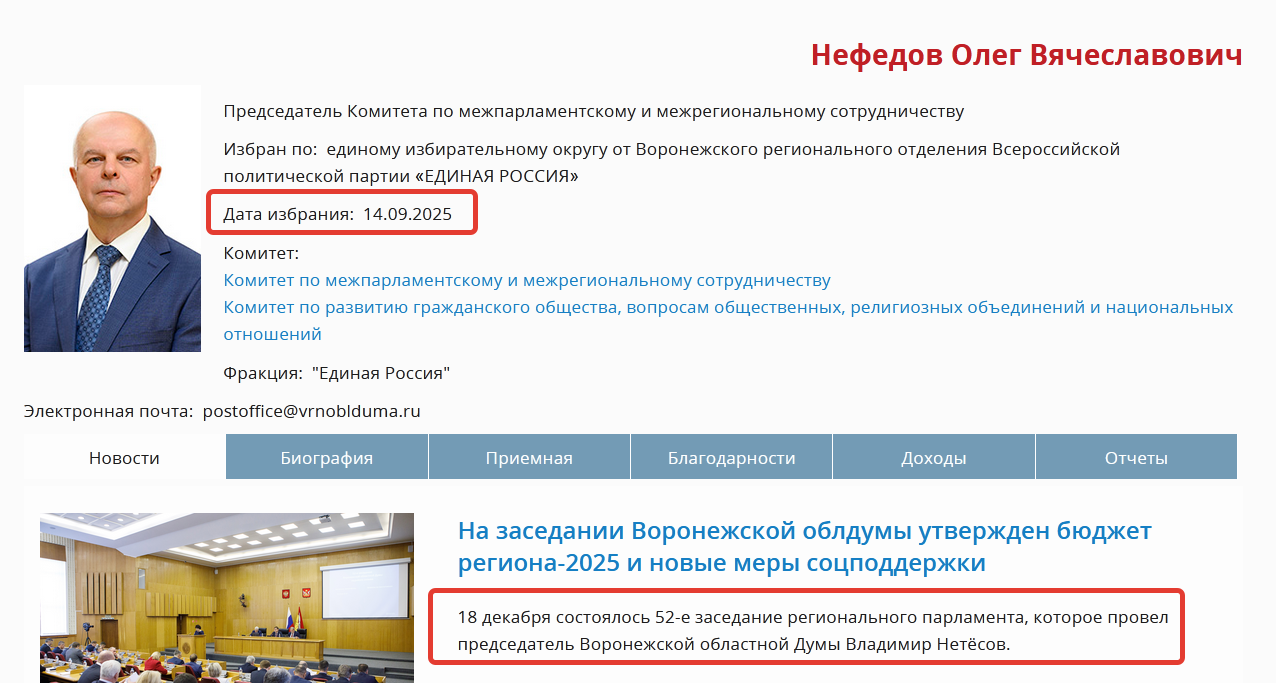Viewport: 1276px width, 683px height.
Task: Open the civil society development committee link
Action: [728, 307]
